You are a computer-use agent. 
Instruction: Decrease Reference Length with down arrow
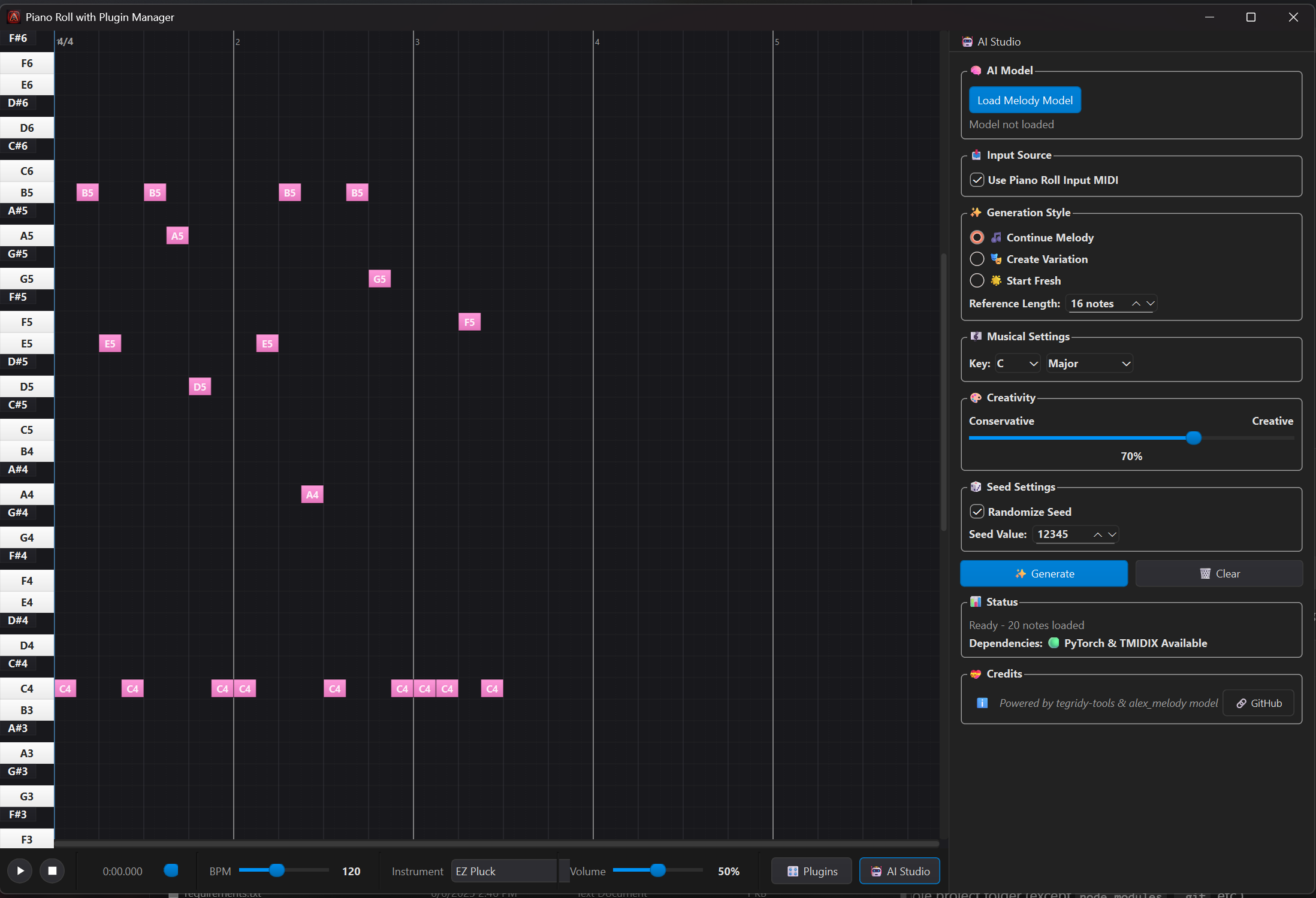point(1150,304)
